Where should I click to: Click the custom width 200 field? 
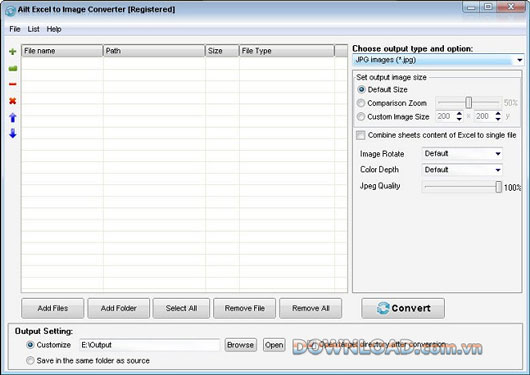pos(445,117)
